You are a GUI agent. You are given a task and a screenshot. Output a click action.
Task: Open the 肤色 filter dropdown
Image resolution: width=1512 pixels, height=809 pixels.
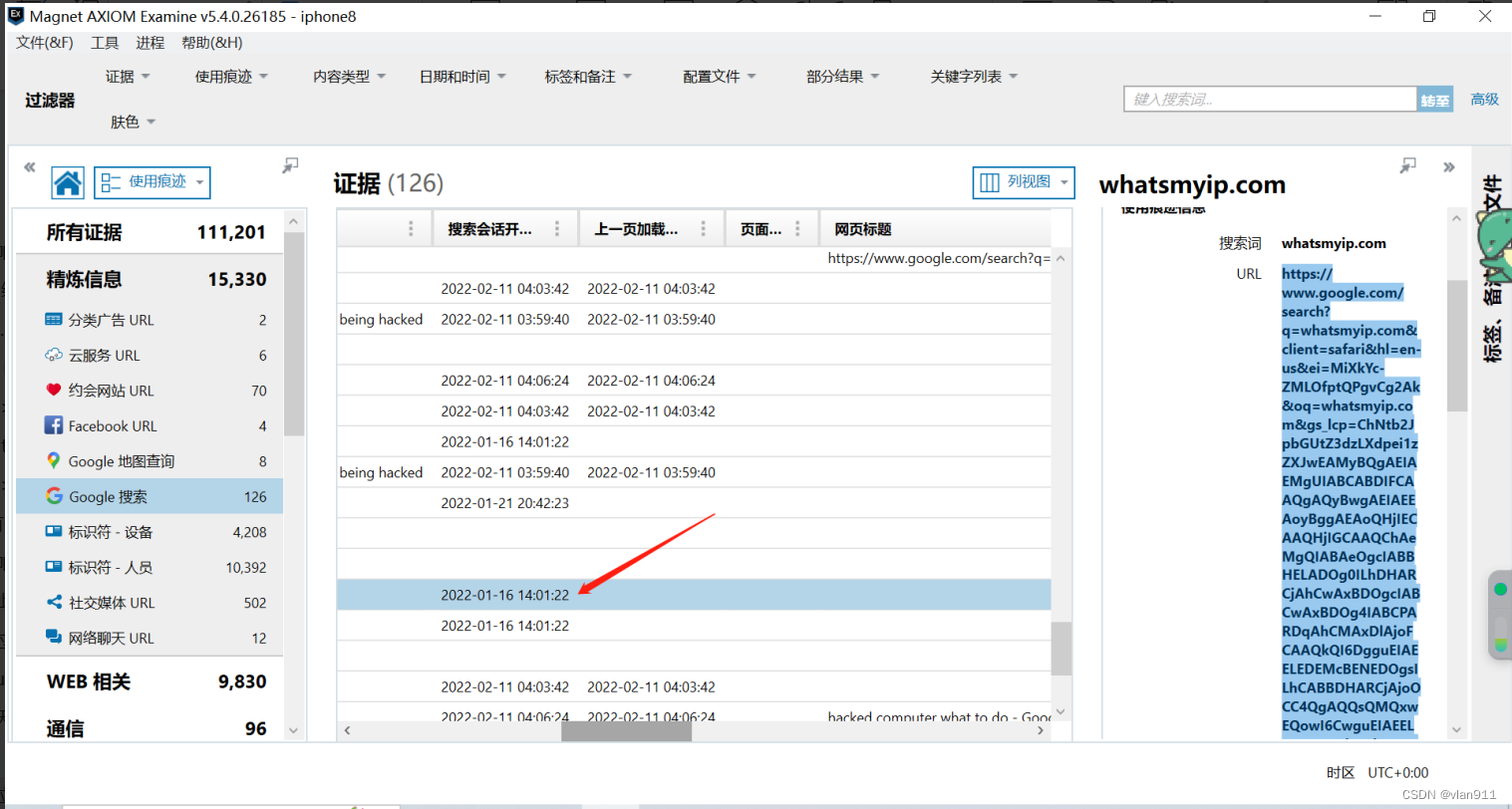[133, 122]
